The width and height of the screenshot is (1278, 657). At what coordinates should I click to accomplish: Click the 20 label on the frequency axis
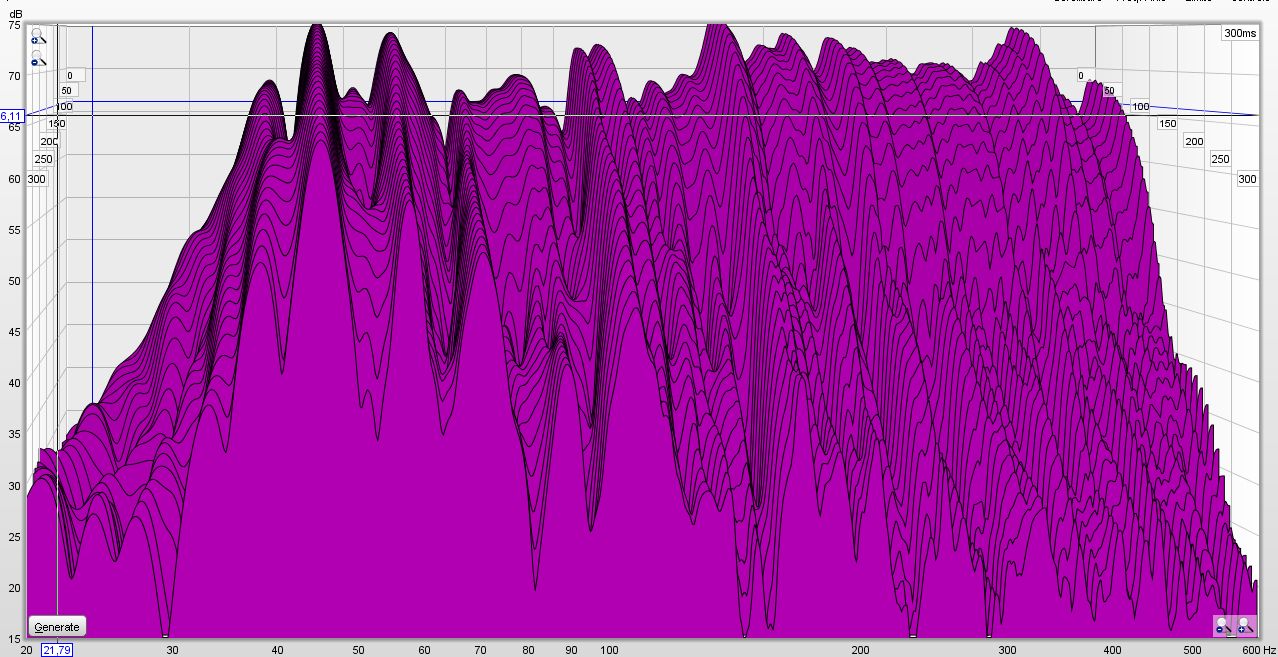coord(26,650)
